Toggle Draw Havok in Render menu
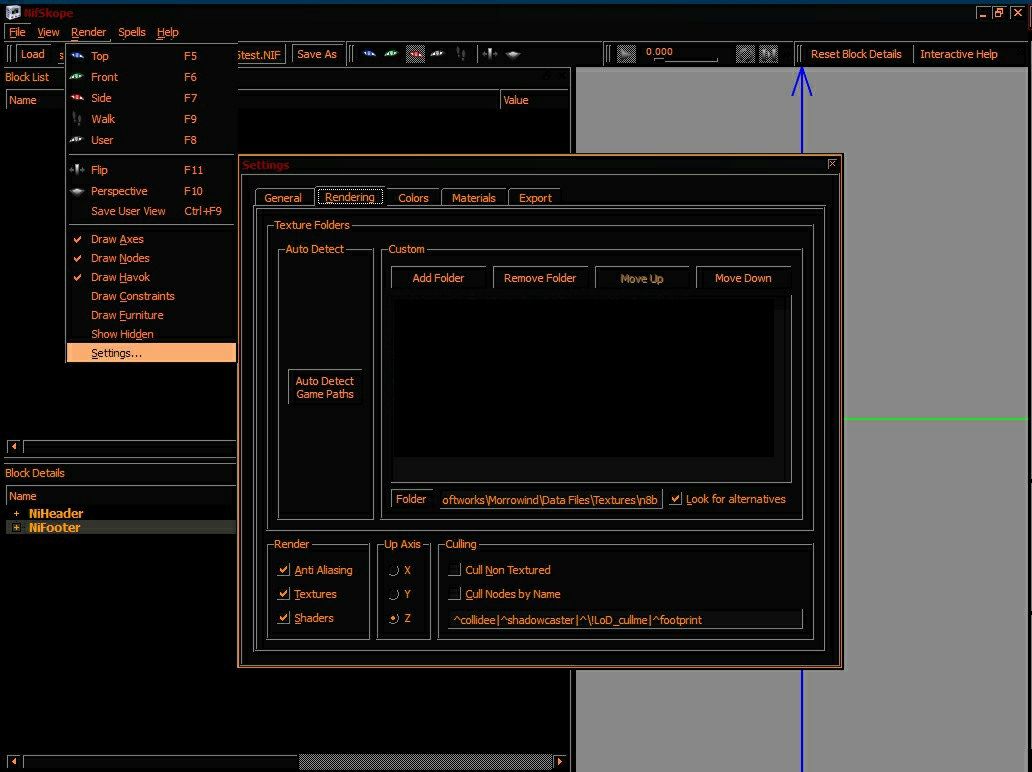The image size is (1032, 772). pos(151,277)
